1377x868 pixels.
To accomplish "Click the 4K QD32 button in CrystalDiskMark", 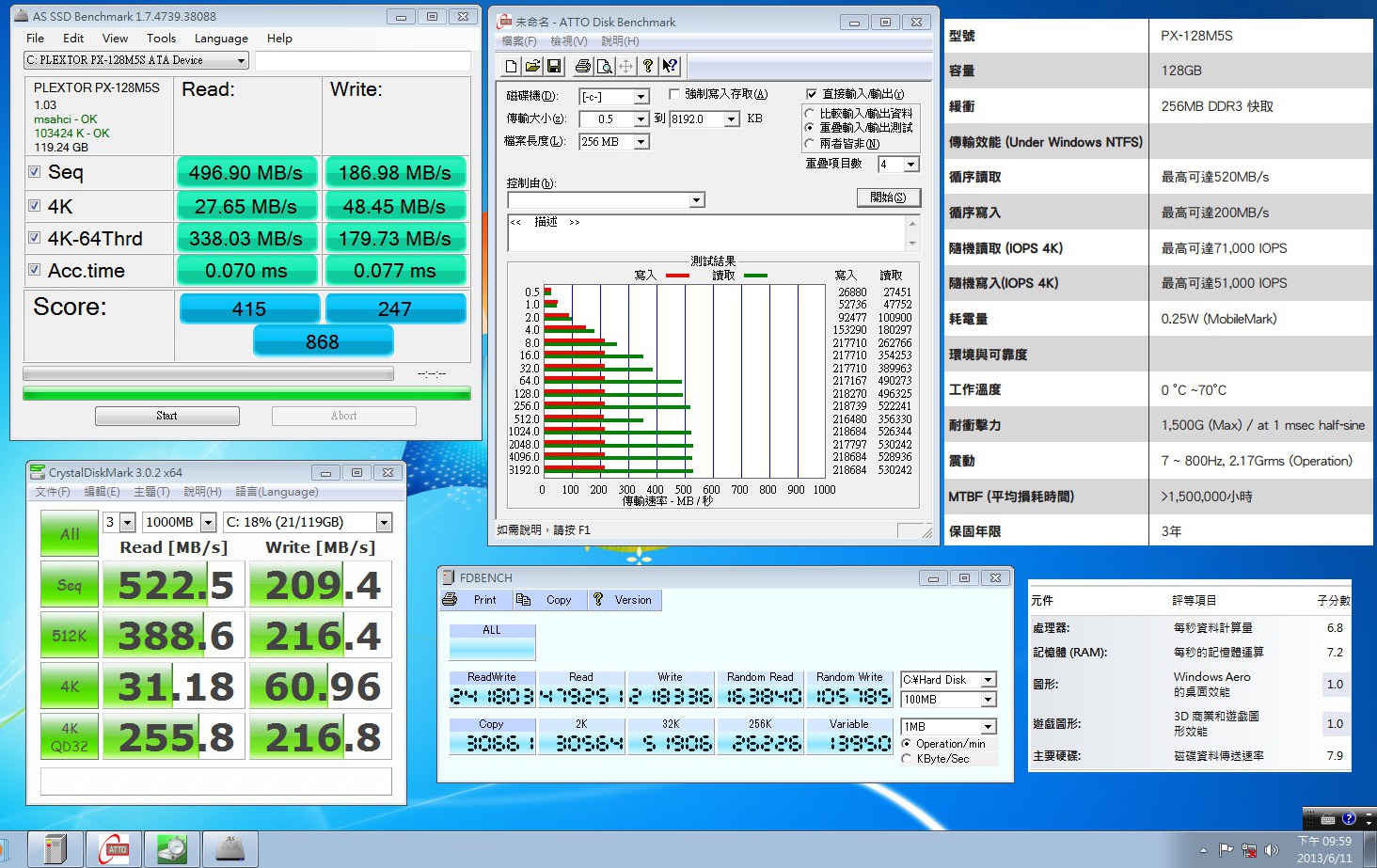I will [70, 736].
